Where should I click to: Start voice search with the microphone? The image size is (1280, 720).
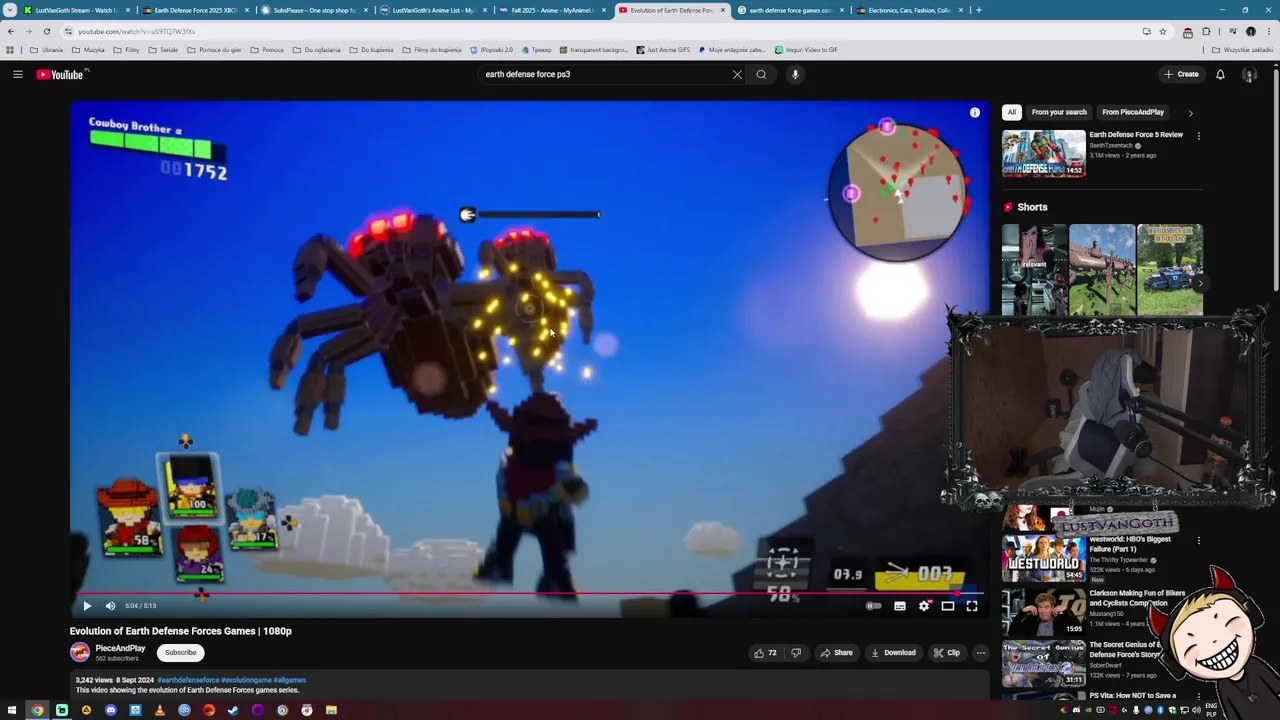click(x=795, y=74)
